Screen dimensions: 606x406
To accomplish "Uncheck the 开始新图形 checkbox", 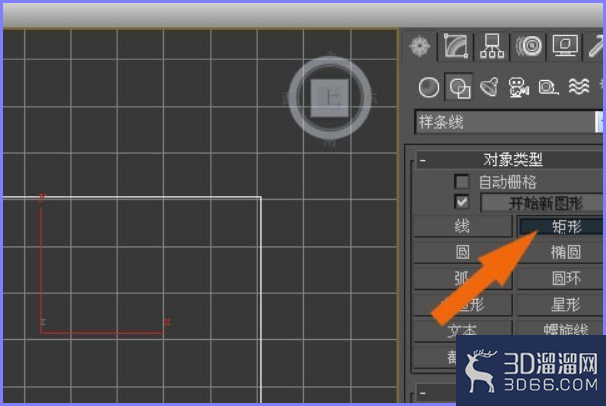I will 461,202.
